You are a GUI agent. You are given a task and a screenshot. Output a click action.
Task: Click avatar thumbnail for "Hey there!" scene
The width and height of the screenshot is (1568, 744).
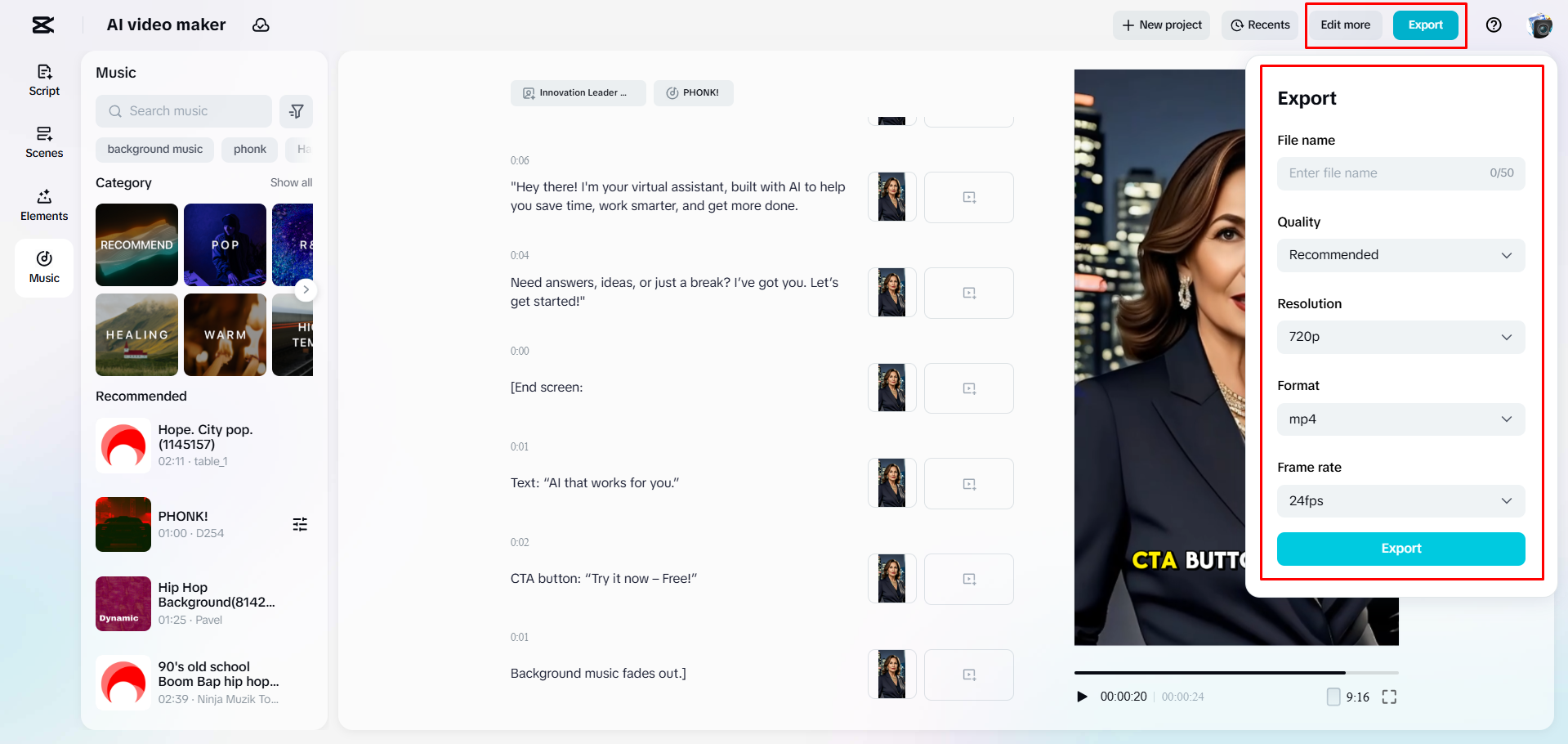click(892, 197)
